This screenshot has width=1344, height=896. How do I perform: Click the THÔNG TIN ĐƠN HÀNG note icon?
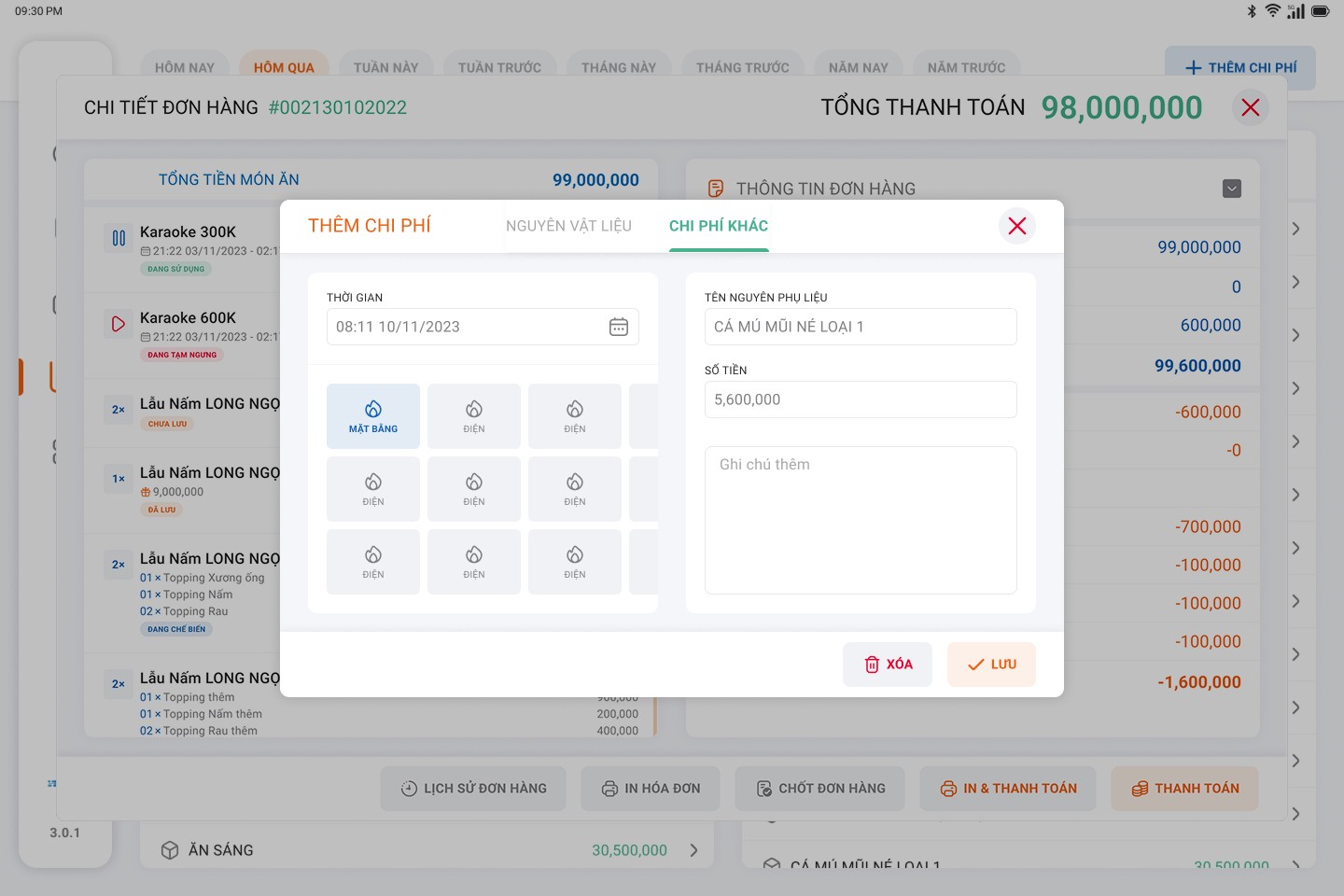point(716,189)
